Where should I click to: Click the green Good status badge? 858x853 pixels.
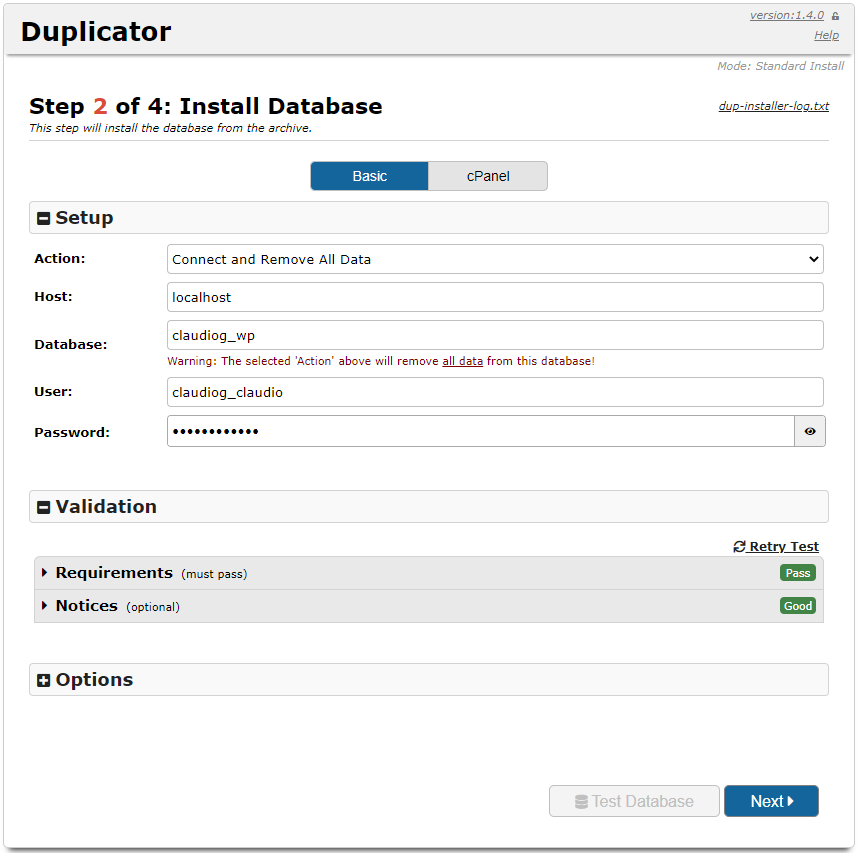797,606
